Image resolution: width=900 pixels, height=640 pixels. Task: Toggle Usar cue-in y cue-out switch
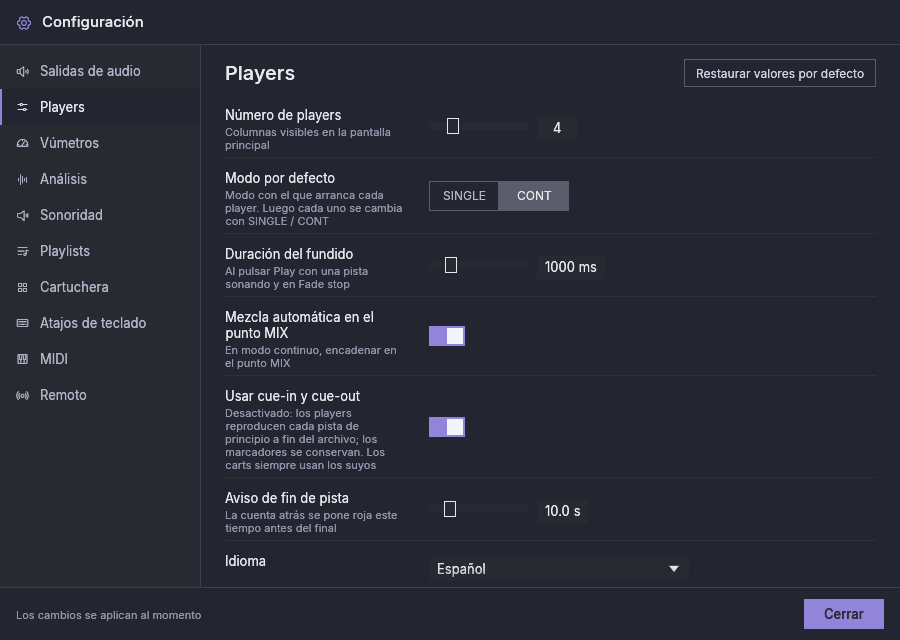[447, 427]
